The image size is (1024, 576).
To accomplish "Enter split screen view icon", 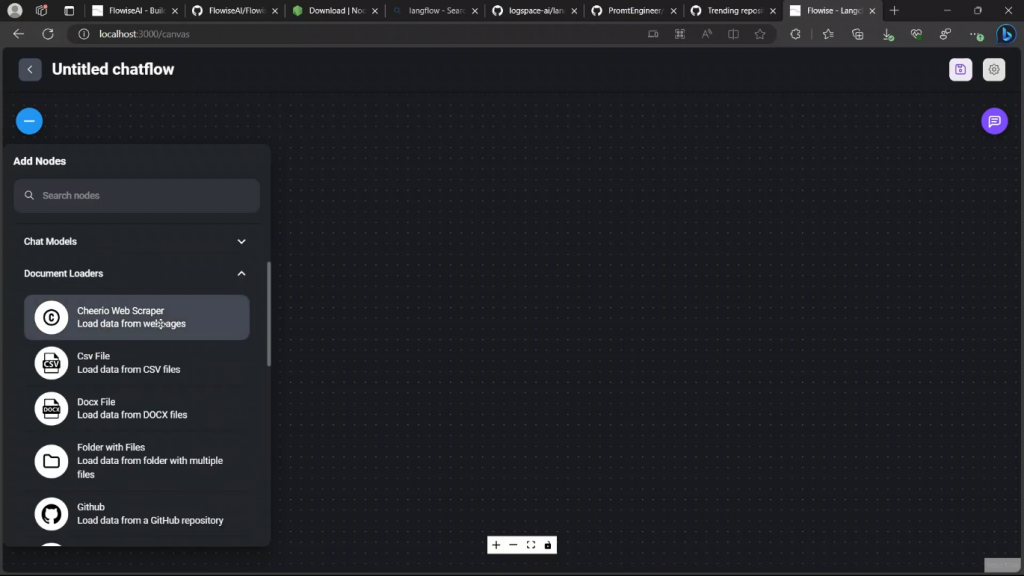I will [x=733, y=34].
